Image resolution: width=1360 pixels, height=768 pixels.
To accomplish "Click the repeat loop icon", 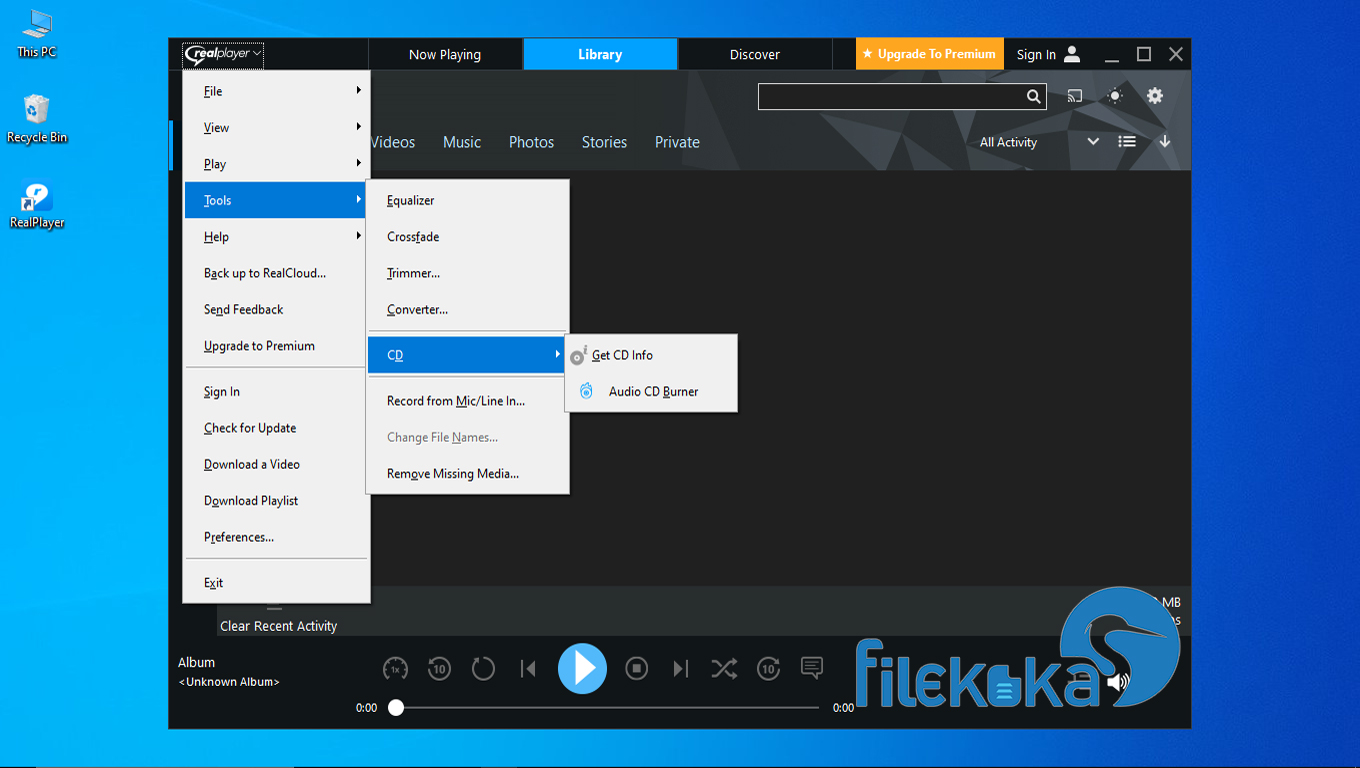I will [483, 669].
